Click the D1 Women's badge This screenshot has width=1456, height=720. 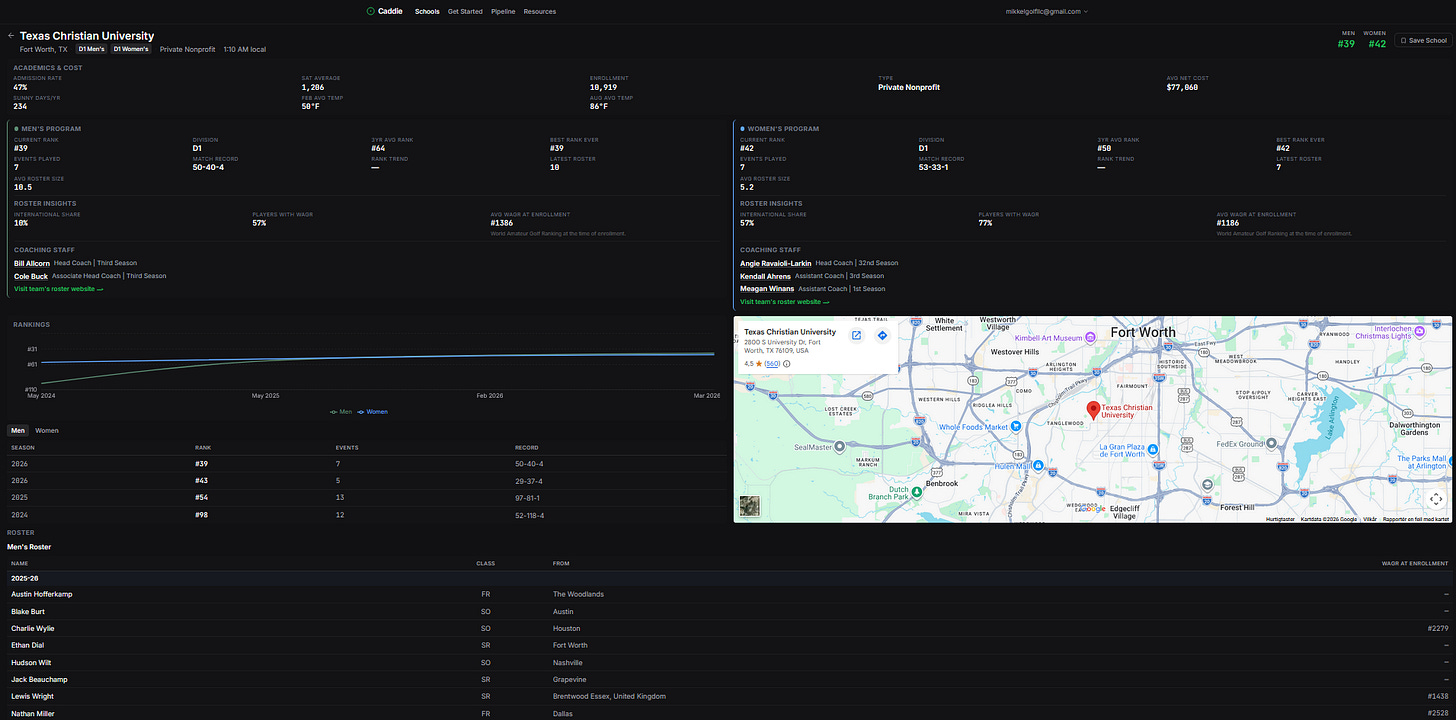tap(130, 49)
